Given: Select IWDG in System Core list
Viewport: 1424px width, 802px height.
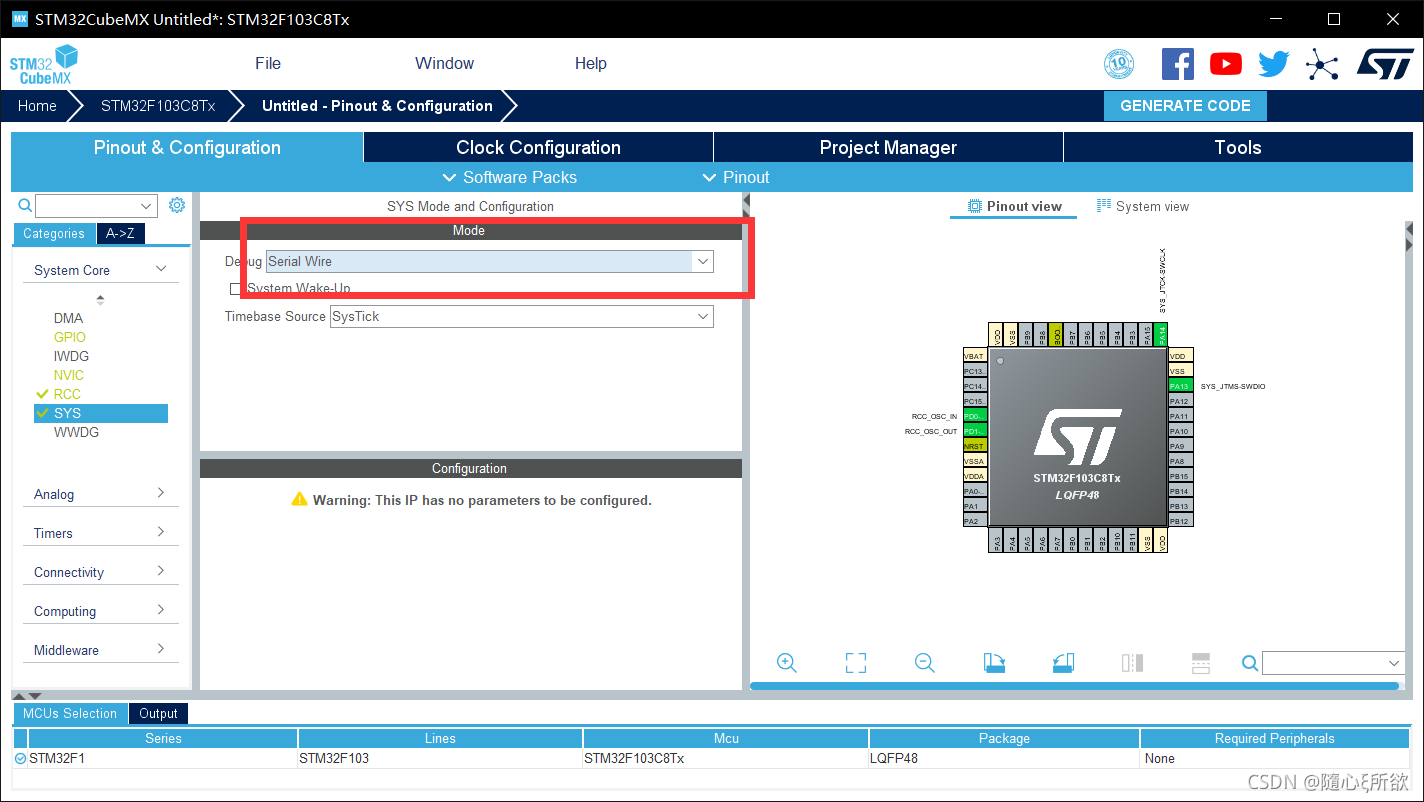Looking at the screenshot, I should (71, 356).
